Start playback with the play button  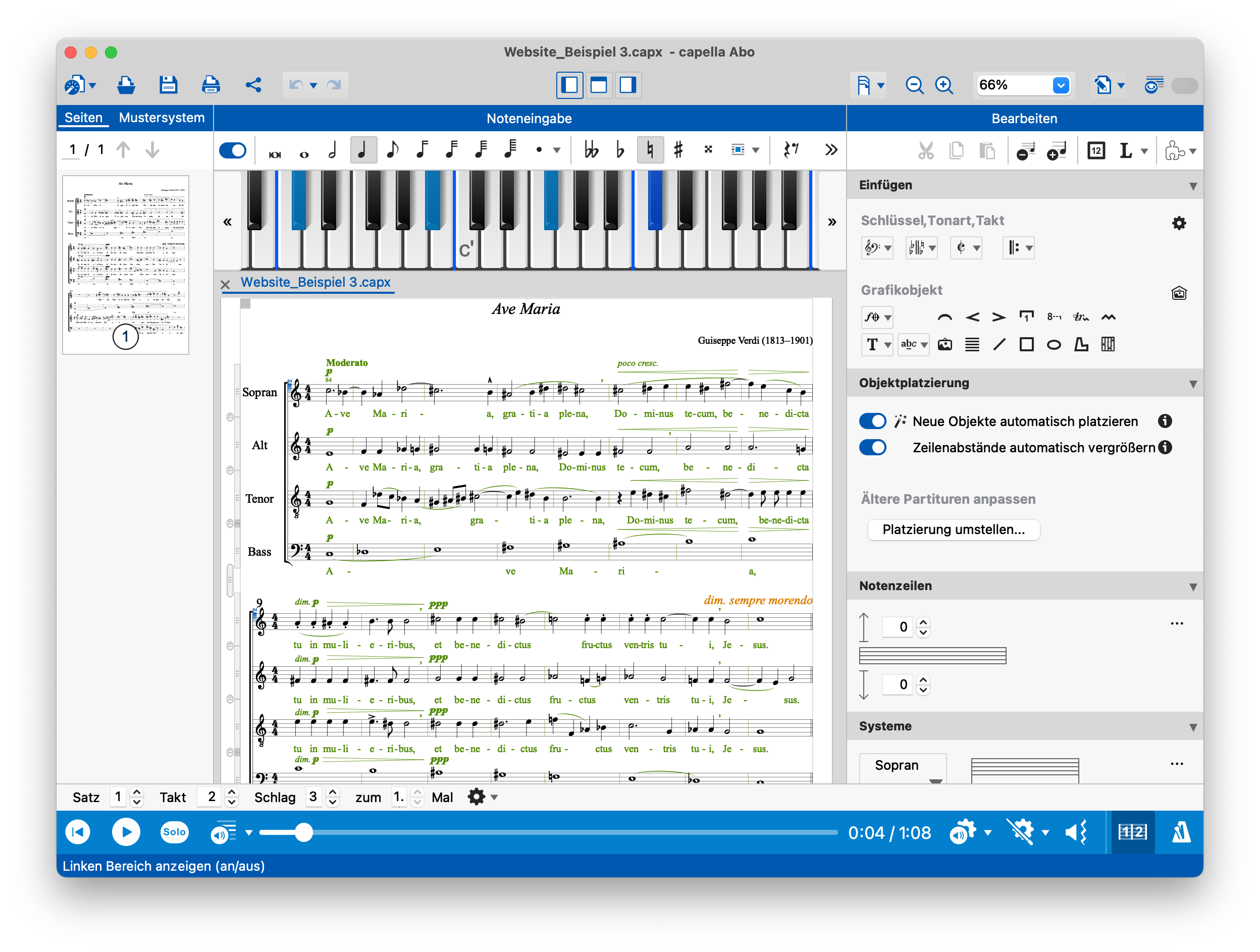coord(126,832)
